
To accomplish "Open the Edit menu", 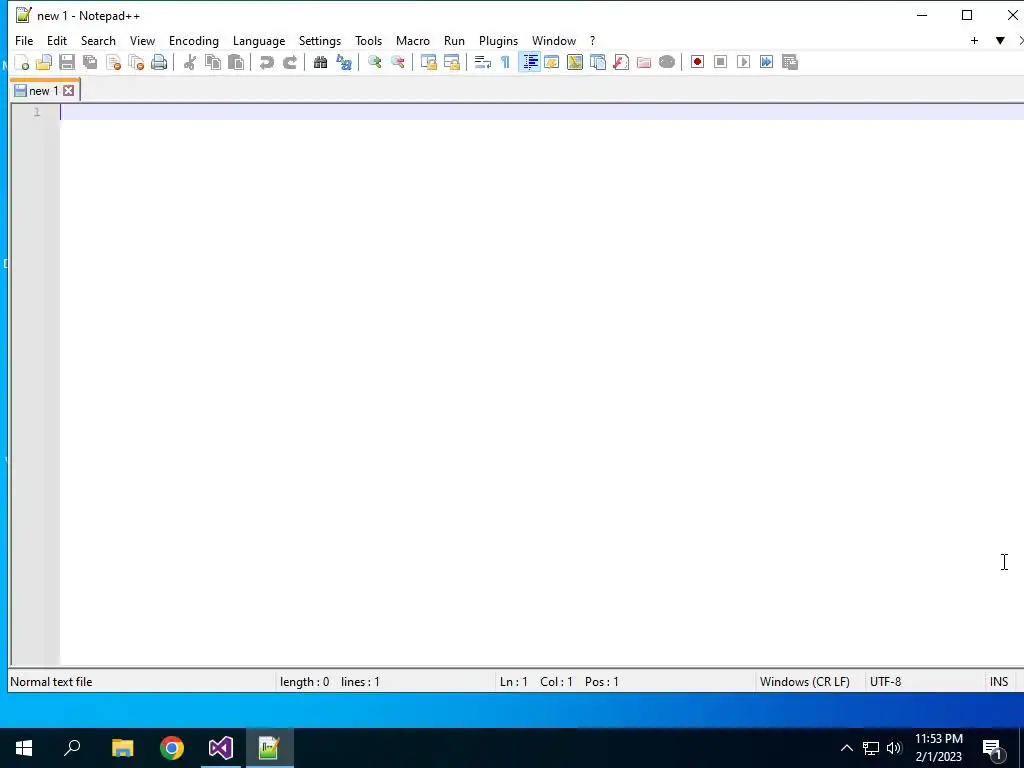I will coord(57,40).
